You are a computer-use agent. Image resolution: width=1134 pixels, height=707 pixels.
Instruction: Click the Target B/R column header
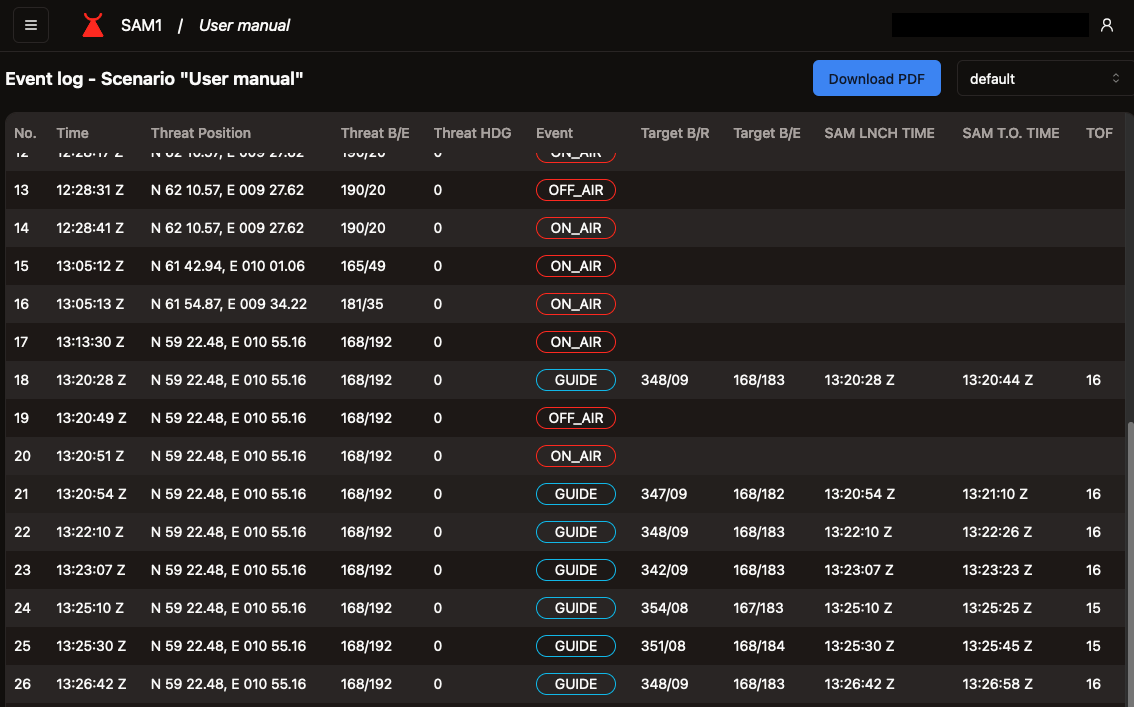[675, 133]
